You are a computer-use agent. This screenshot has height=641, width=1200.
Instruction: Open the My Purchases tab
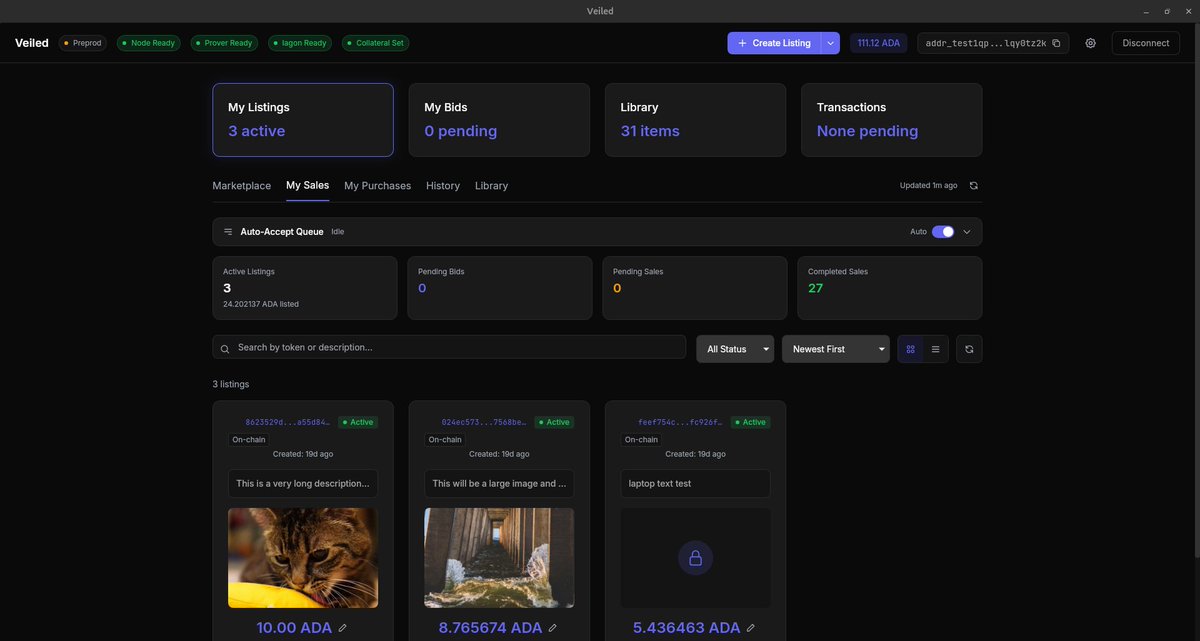click(377, 186)
